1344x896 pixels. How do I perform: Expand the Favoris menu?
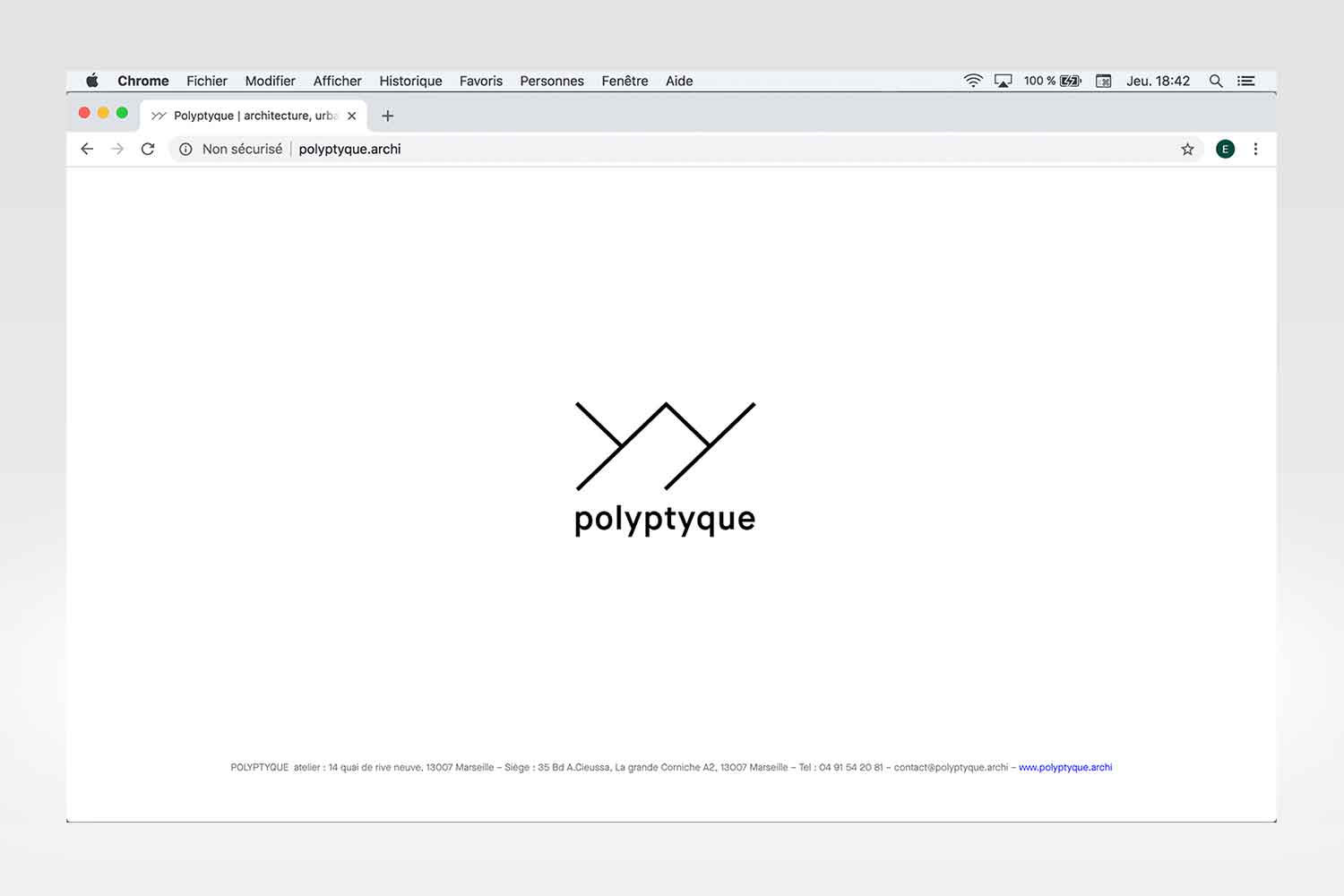click(x=481, y=81)
